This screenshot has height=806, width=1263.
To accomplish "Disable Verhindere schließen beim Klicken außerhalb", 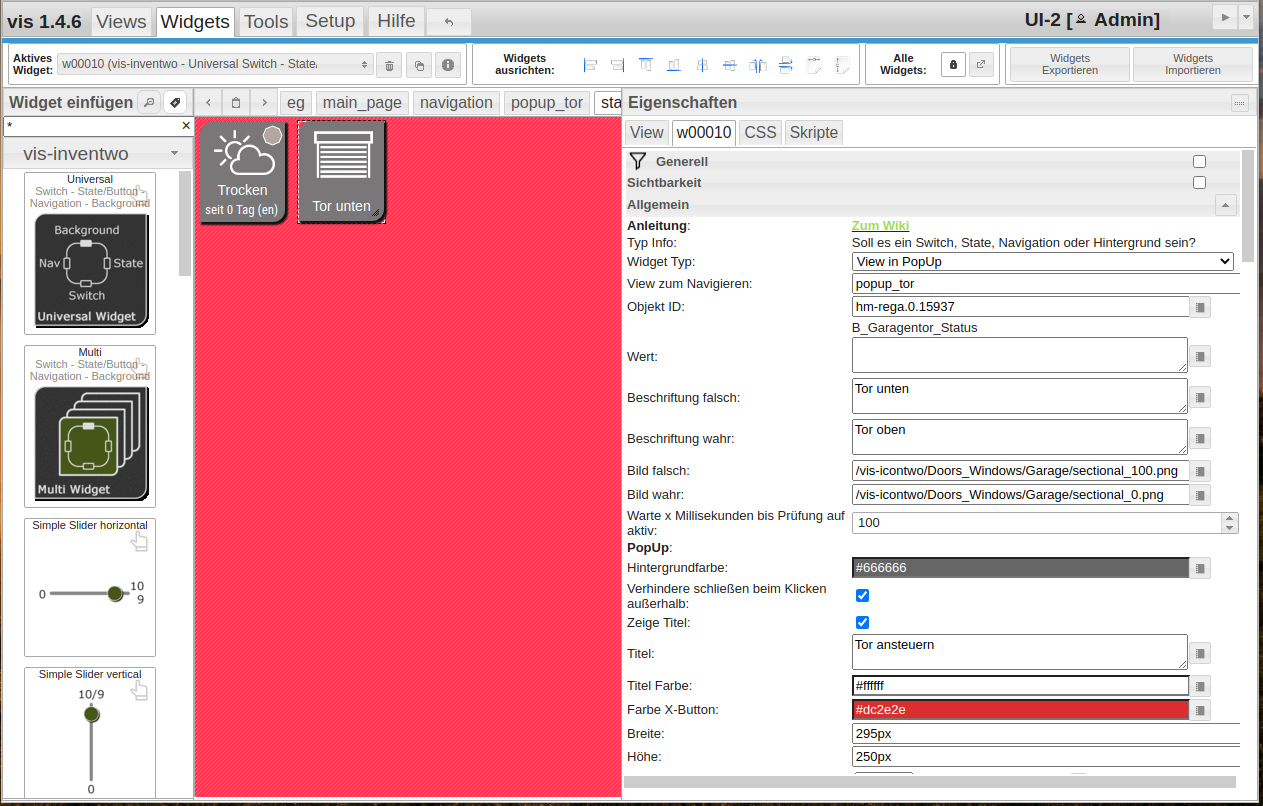I will click(x=863, y=596).
